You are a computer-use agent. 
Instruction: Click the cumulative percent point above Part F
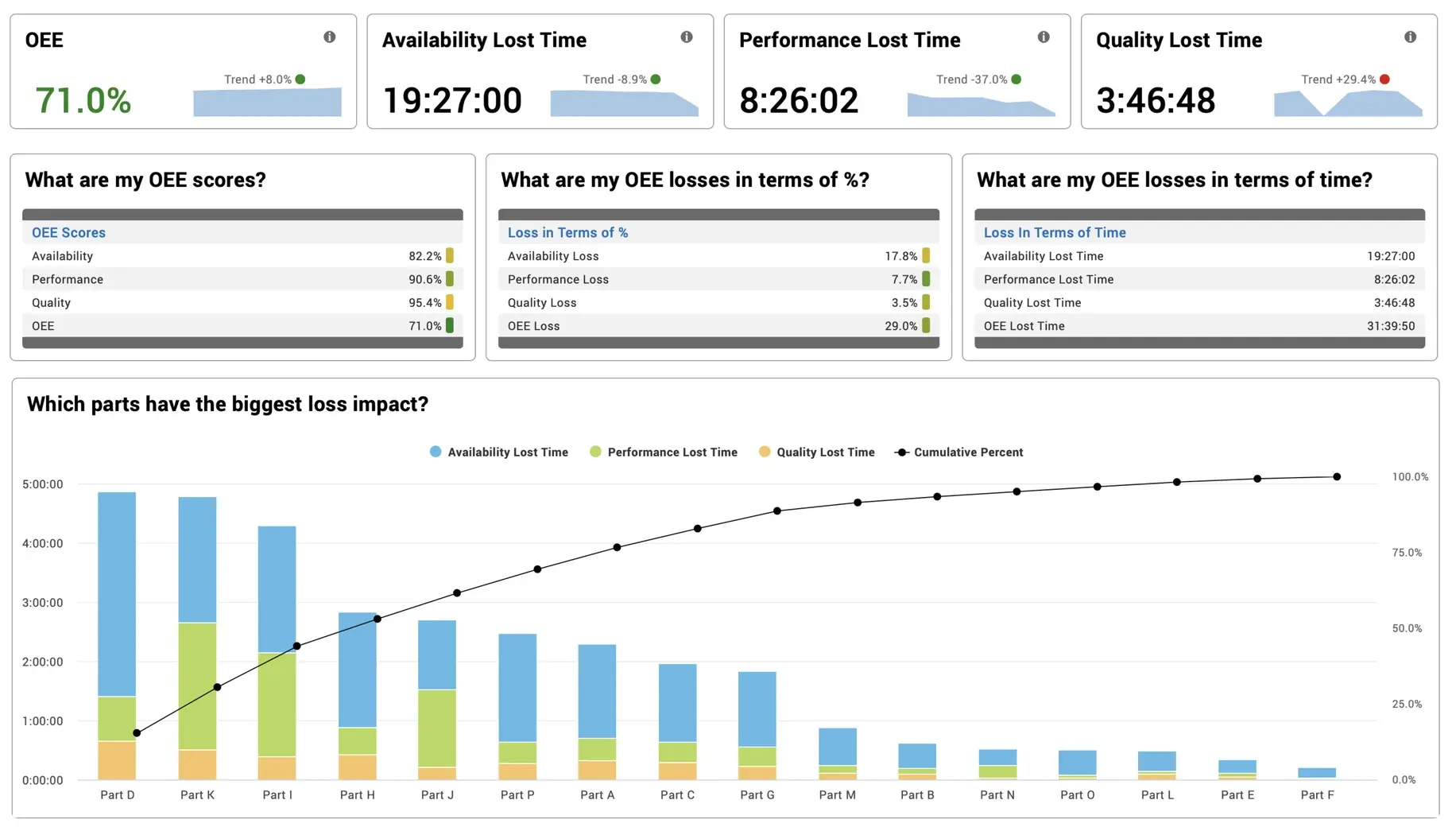1337,477
